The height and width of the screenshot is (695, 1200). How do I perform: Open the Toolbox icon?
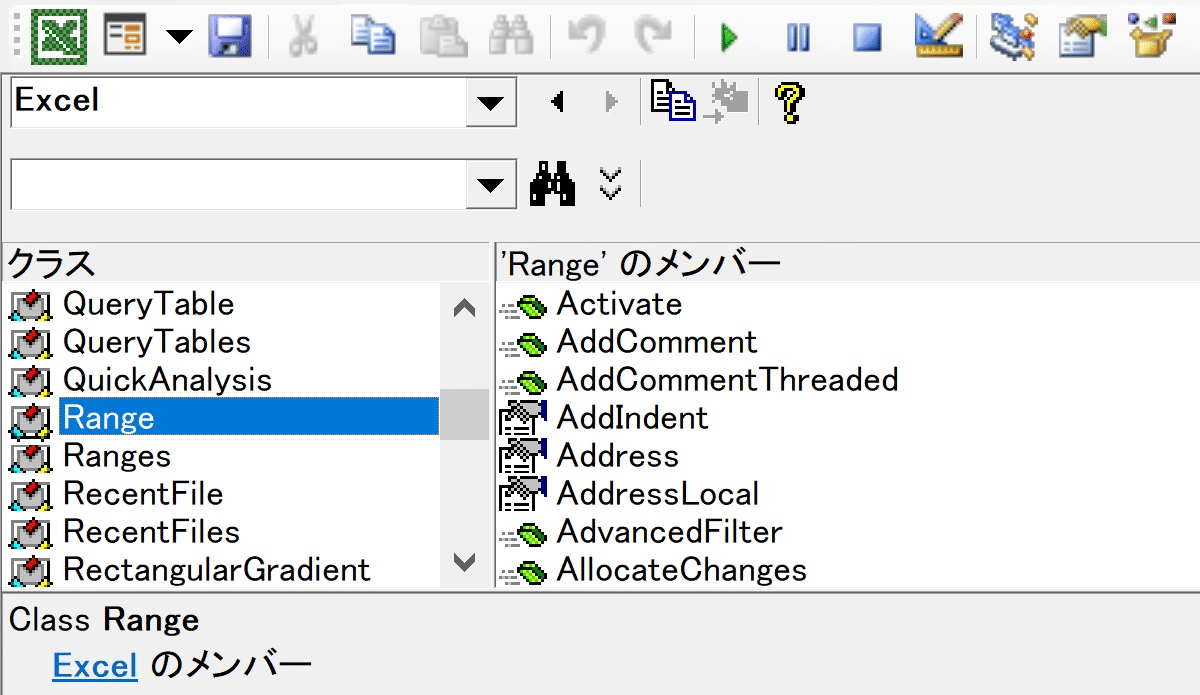point(1153,36)
